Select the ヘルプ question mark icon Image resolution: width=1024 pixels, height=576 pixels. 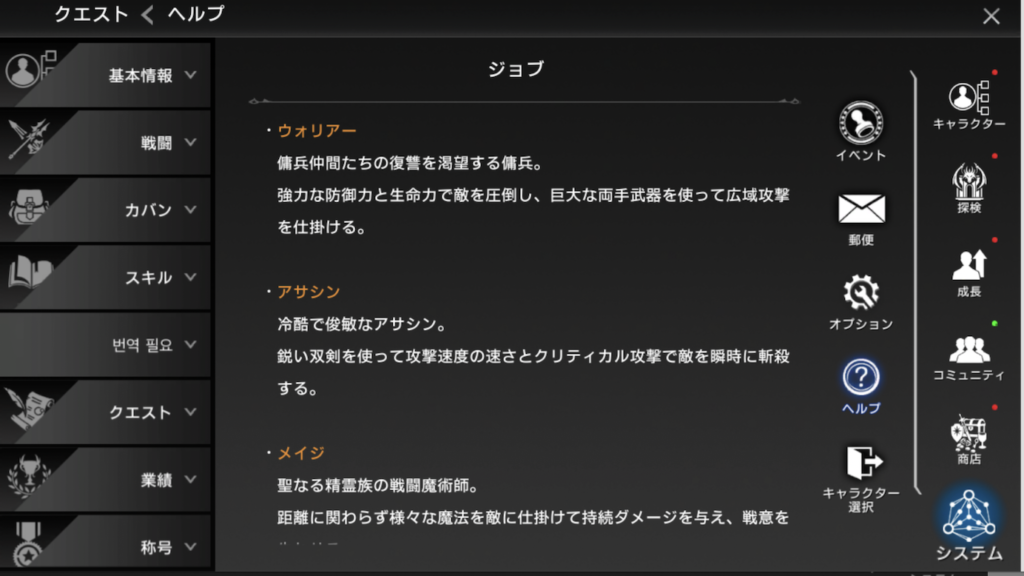861,377
